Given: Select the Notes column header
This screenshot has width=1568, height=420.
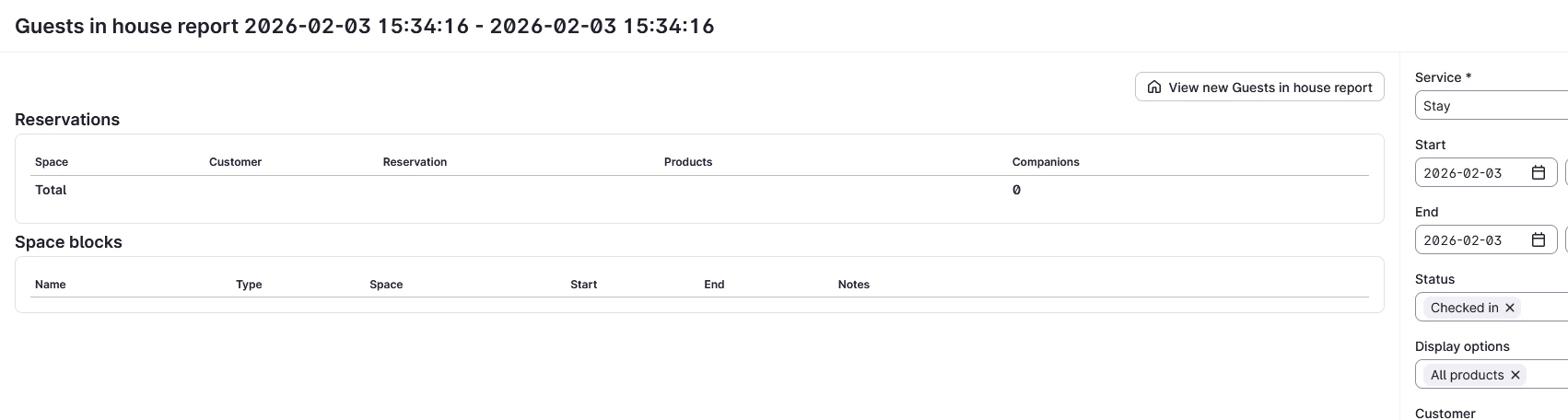Looking at the screenshot, I should pyautogui.click(x=854, y=285).
